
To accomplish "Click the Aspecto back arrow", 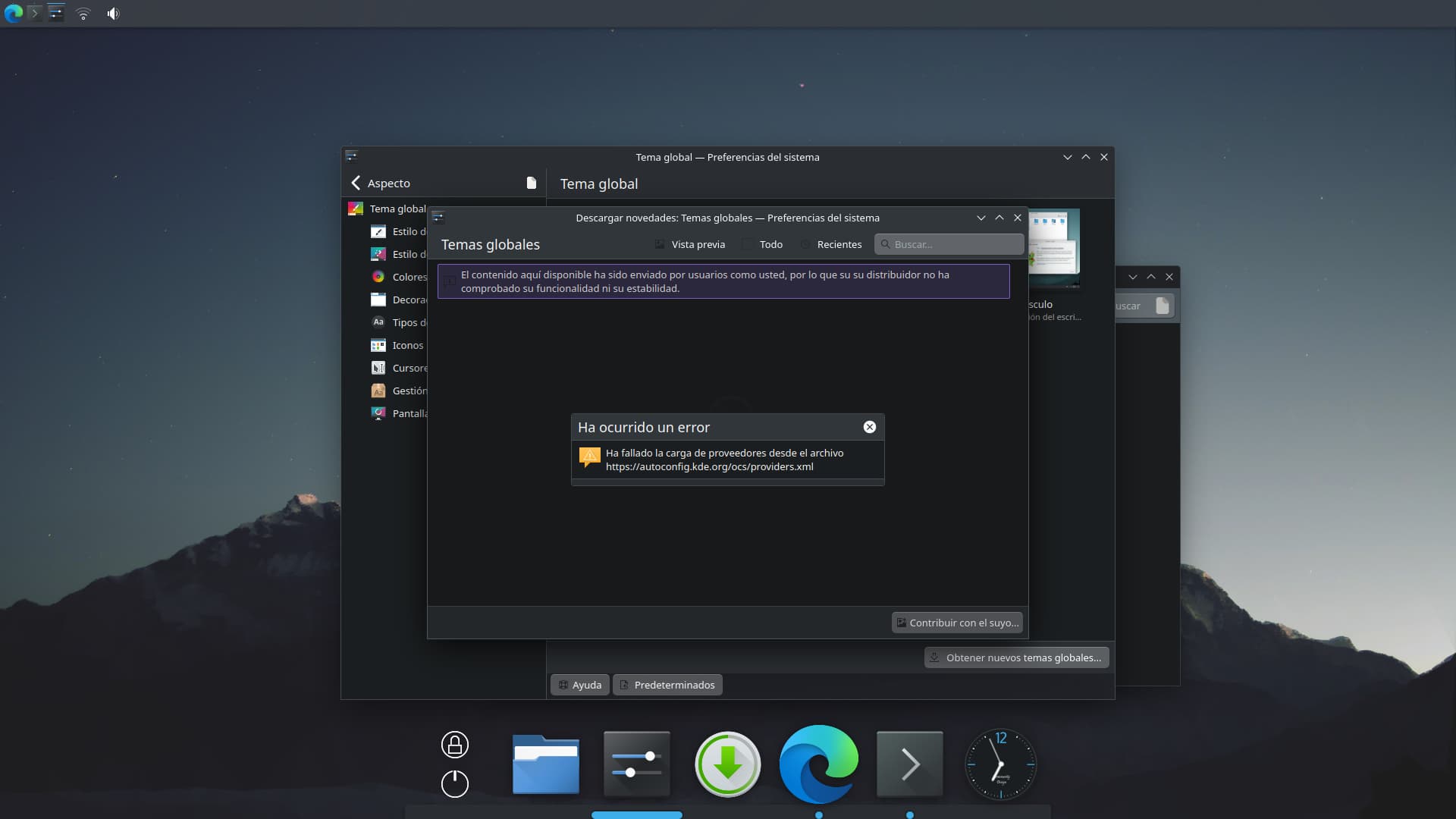I will pos(356,183).
